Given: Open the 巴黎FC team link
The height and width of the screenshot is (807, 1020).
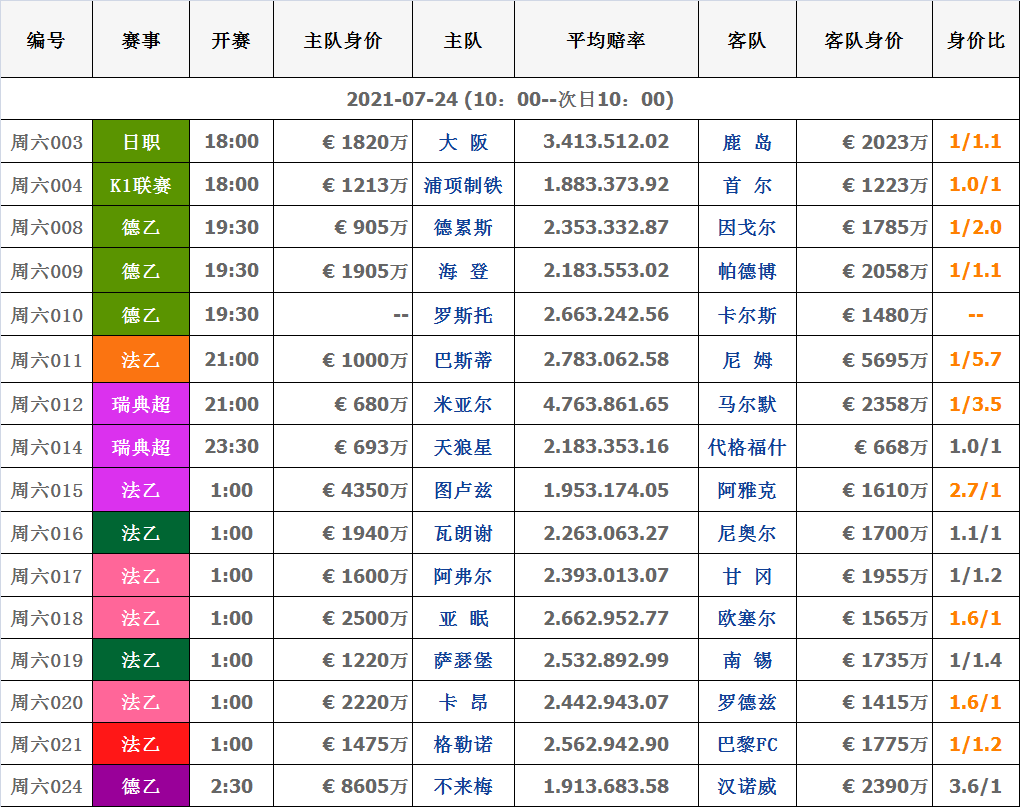Looking at the screenshot, I should point(747,745).
